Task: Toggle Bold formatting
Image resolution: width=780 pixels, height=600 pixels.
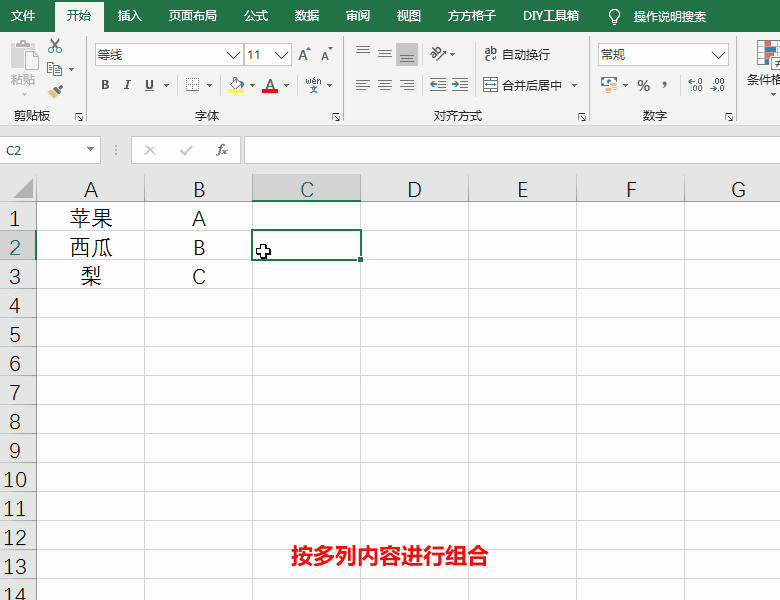Action: click(x=105, y=85)
